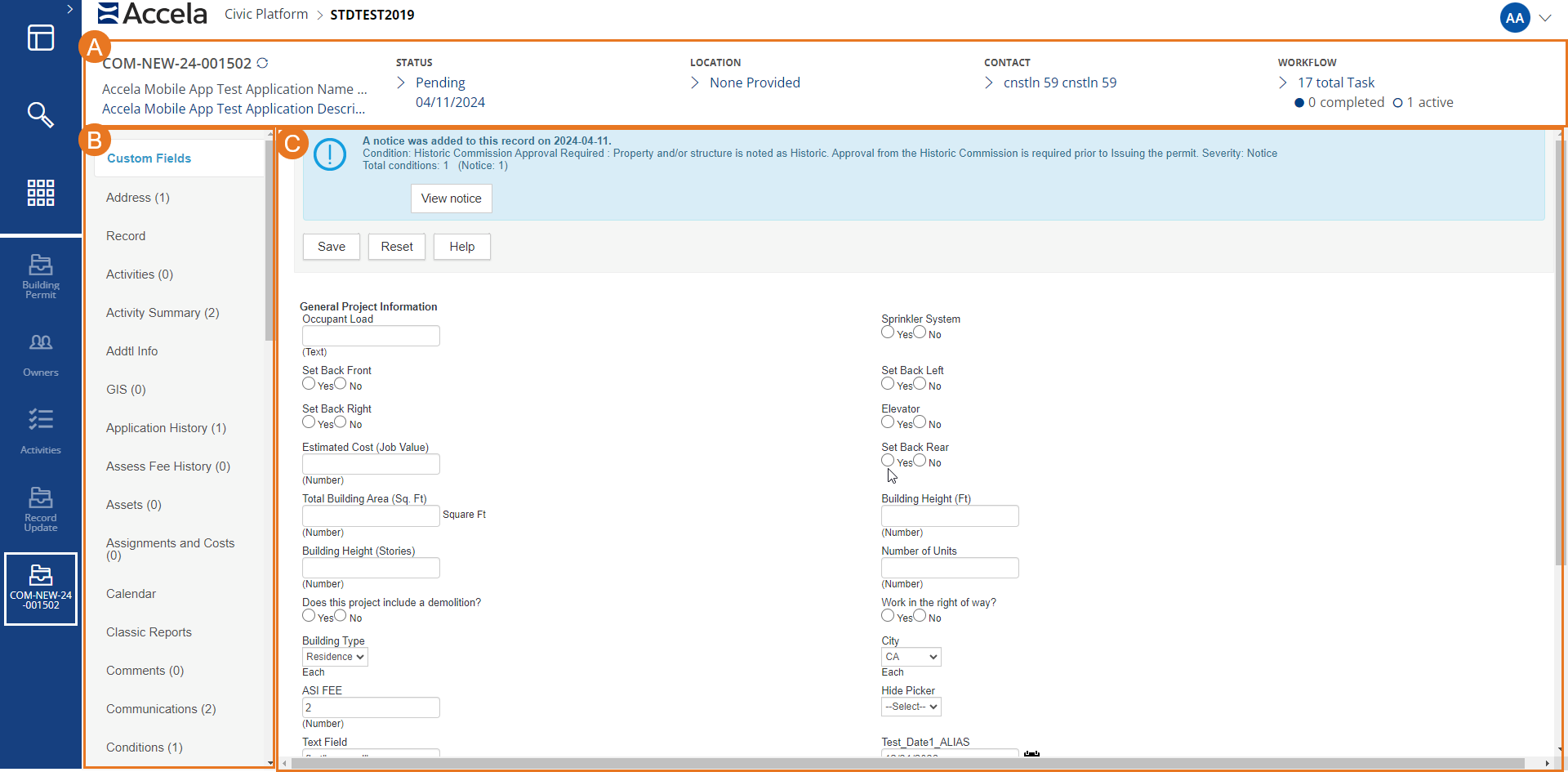The image size is (1568, 772).
Task: Click the Save button
Action: 331,247
